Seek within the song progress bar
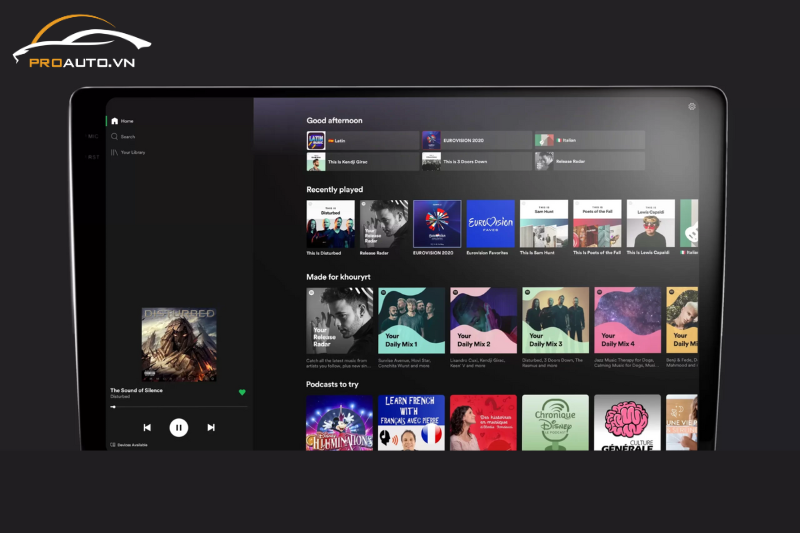The image size is (800, 533). (178, 407)
